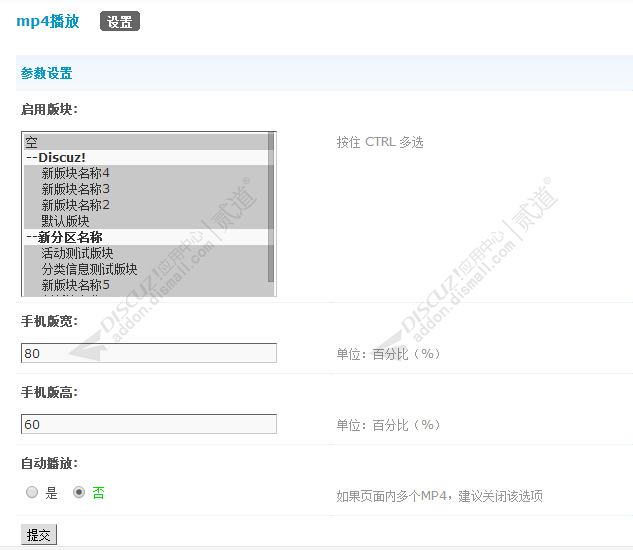Select 新版块名称5 in the list
The image size is (633, 550).
pos(145,285)
